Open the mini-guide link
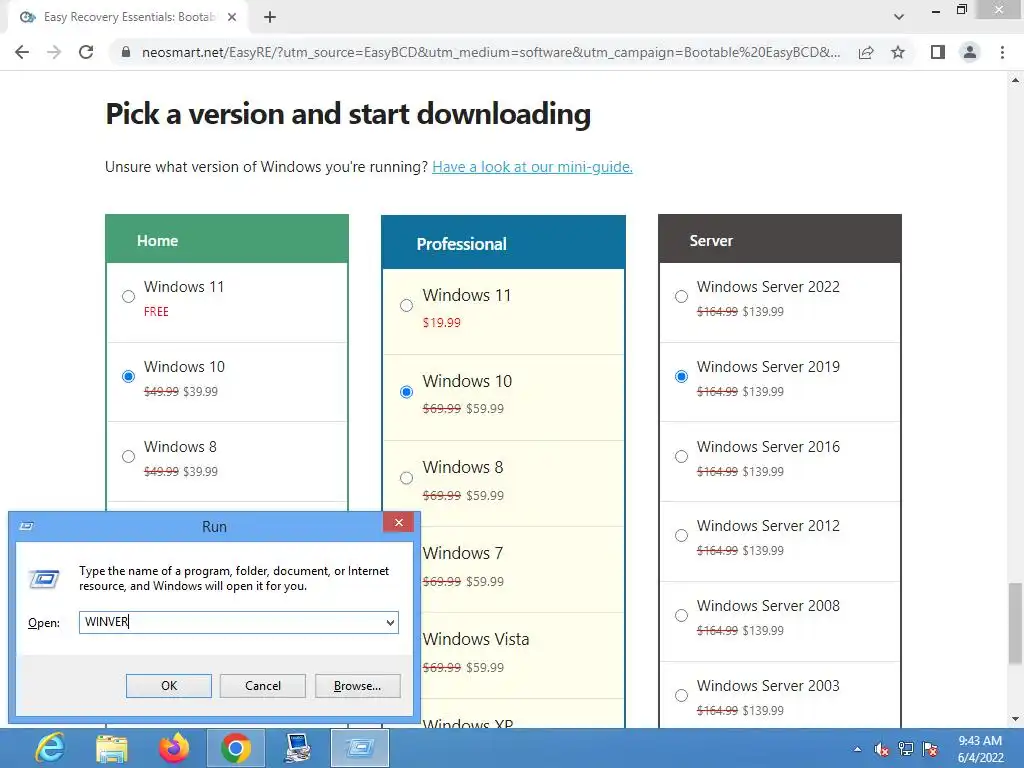The image size is (1024, 768). point(532,167)
